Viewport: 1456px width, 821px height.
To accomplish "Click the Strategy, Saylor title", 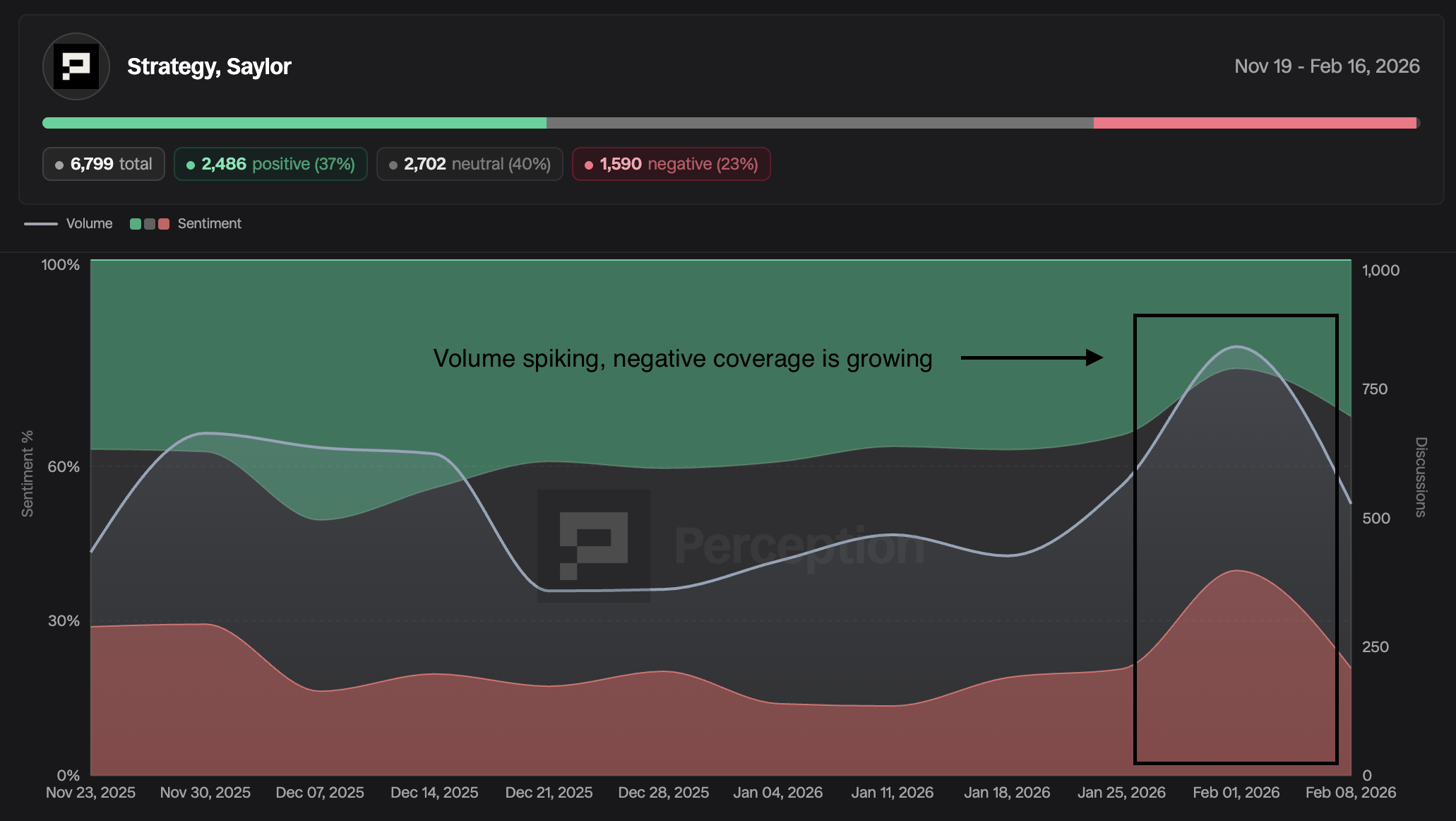I will click(x=209, y=66).
